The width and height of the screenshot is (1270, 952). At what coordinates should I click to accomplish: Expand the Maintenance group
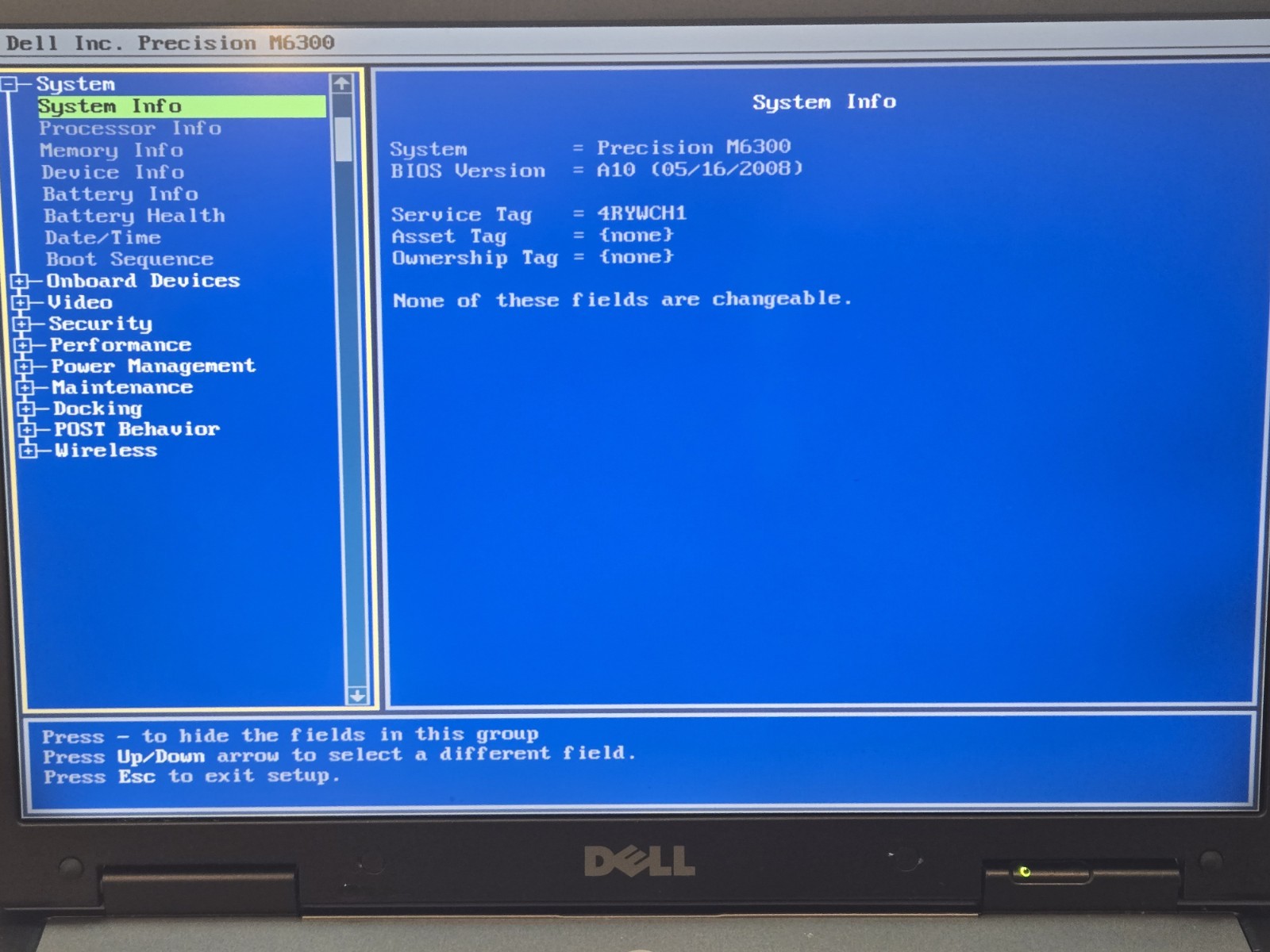[x=25, y=388]
